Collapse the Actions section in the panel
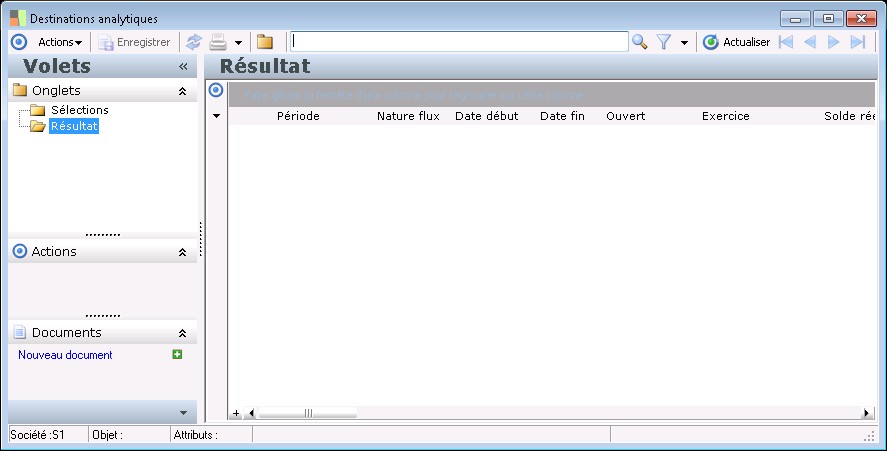 [182, 252]
